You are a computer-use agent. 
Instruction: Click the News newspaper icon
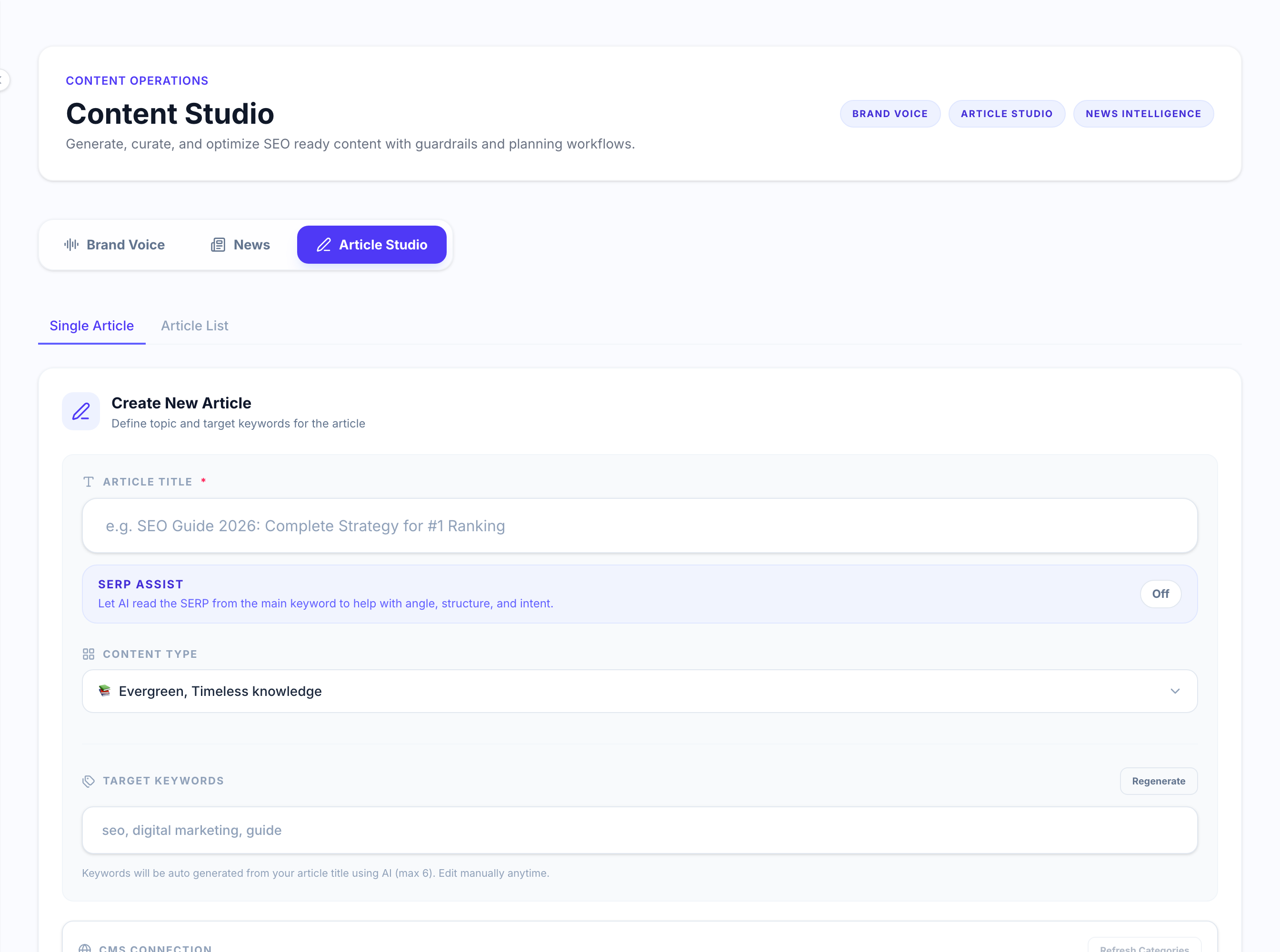pyautogui.click(x=218, y=245)
